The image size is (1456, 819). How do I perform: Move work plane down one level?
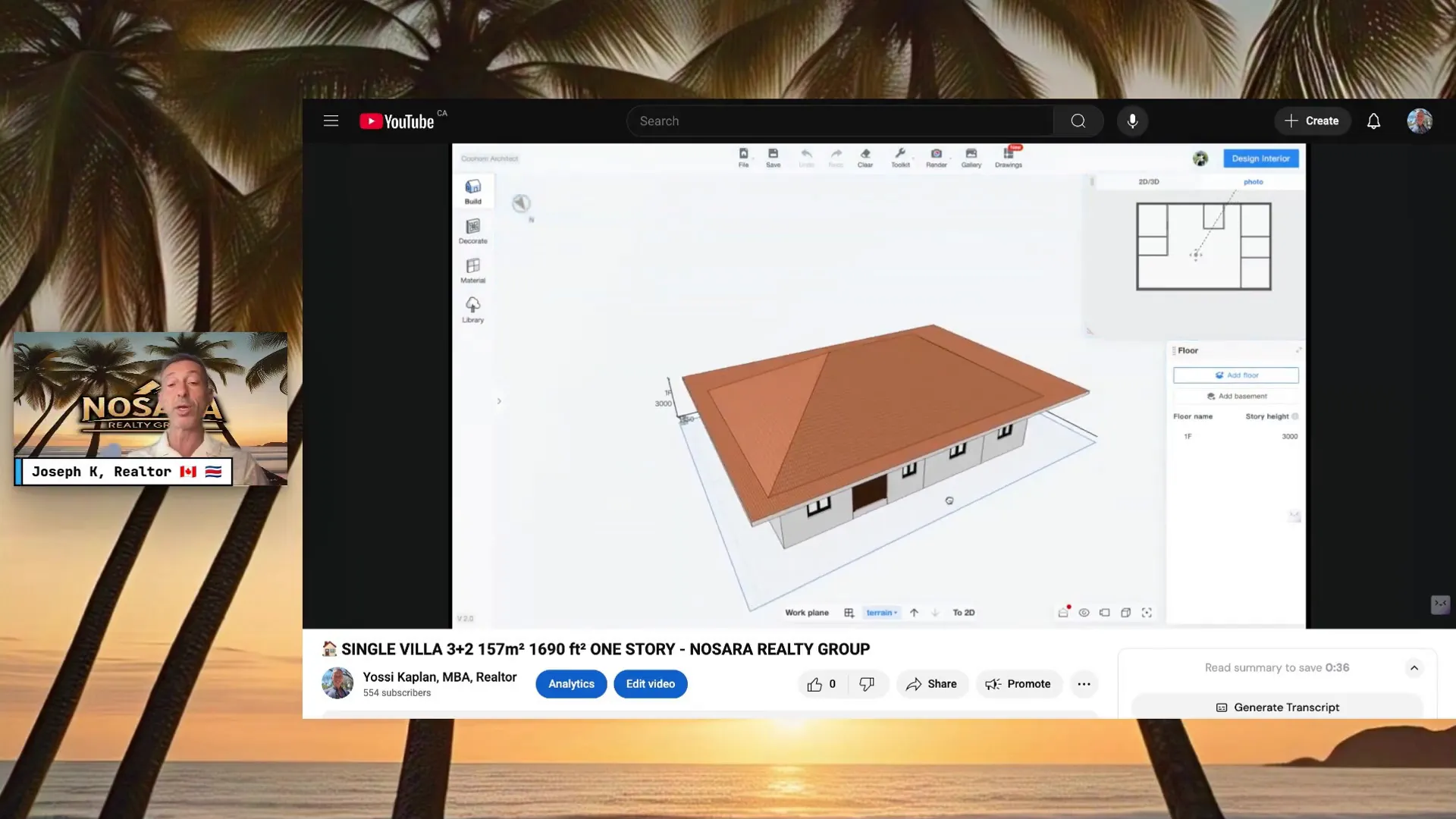pos(935,613)
